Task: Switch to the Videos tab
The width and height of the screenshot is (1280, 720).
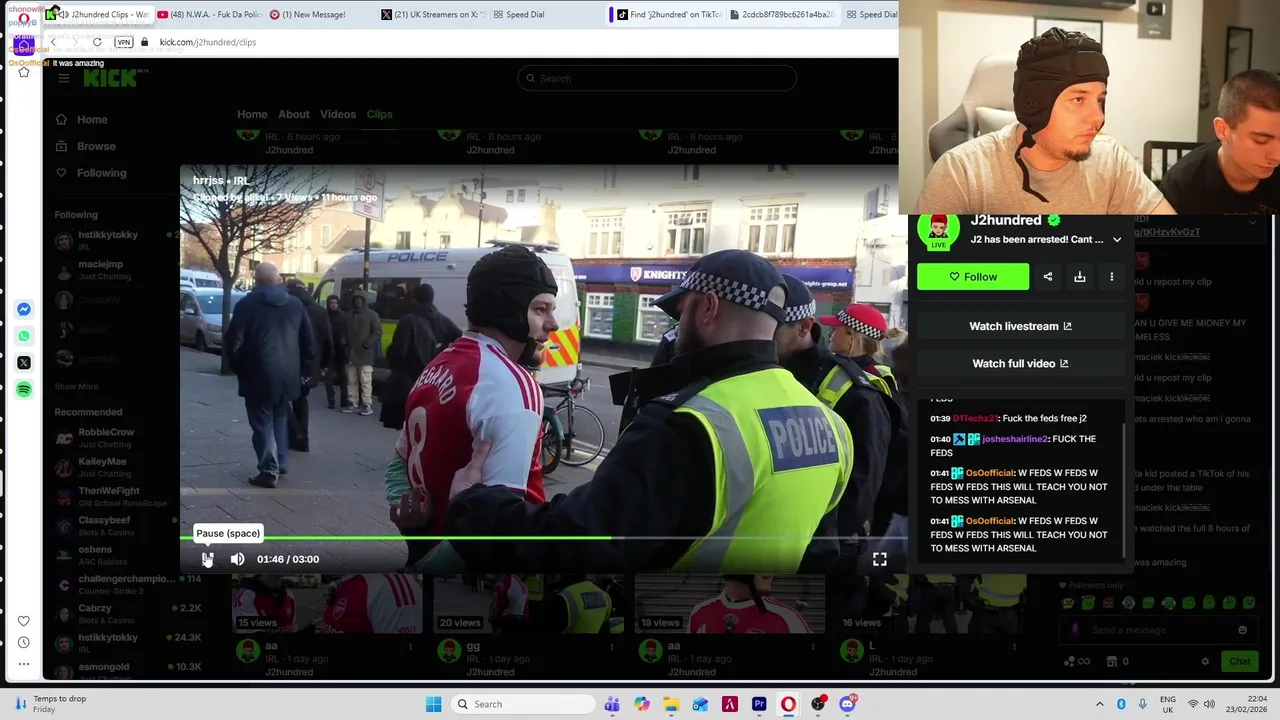Action: (x=338, y=114)
